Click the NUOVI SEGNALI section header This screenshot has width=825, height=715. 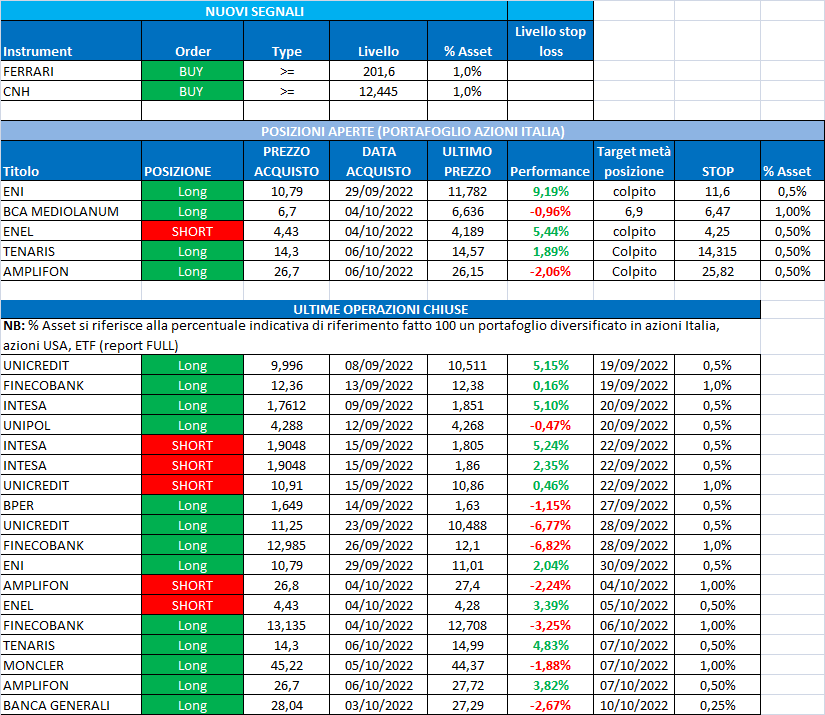tap(254, 11)
